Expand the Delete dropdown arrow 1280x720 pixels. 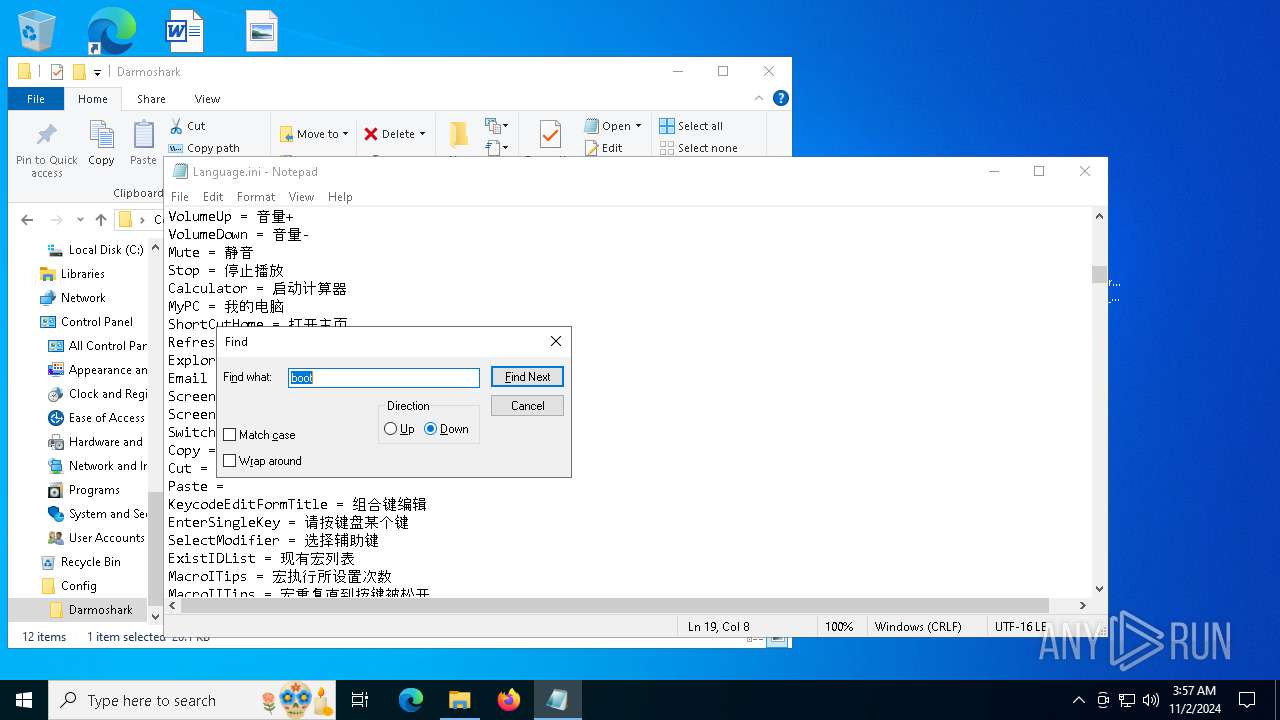click(x=422, y=134)
